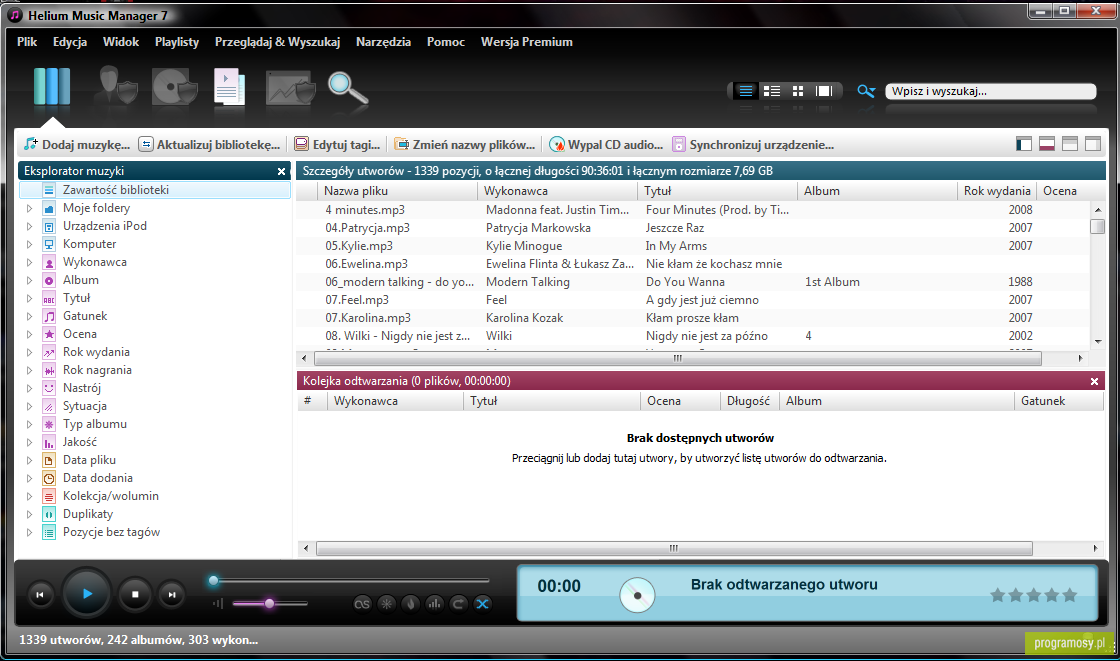Open the Edycja menu
This screenshot has height=661, width=1120.
[x=70, y=41]
